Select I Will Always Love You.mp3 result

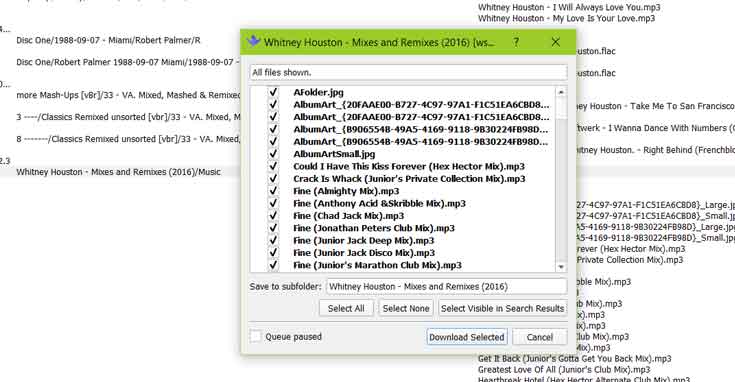(x=569, y=7)
